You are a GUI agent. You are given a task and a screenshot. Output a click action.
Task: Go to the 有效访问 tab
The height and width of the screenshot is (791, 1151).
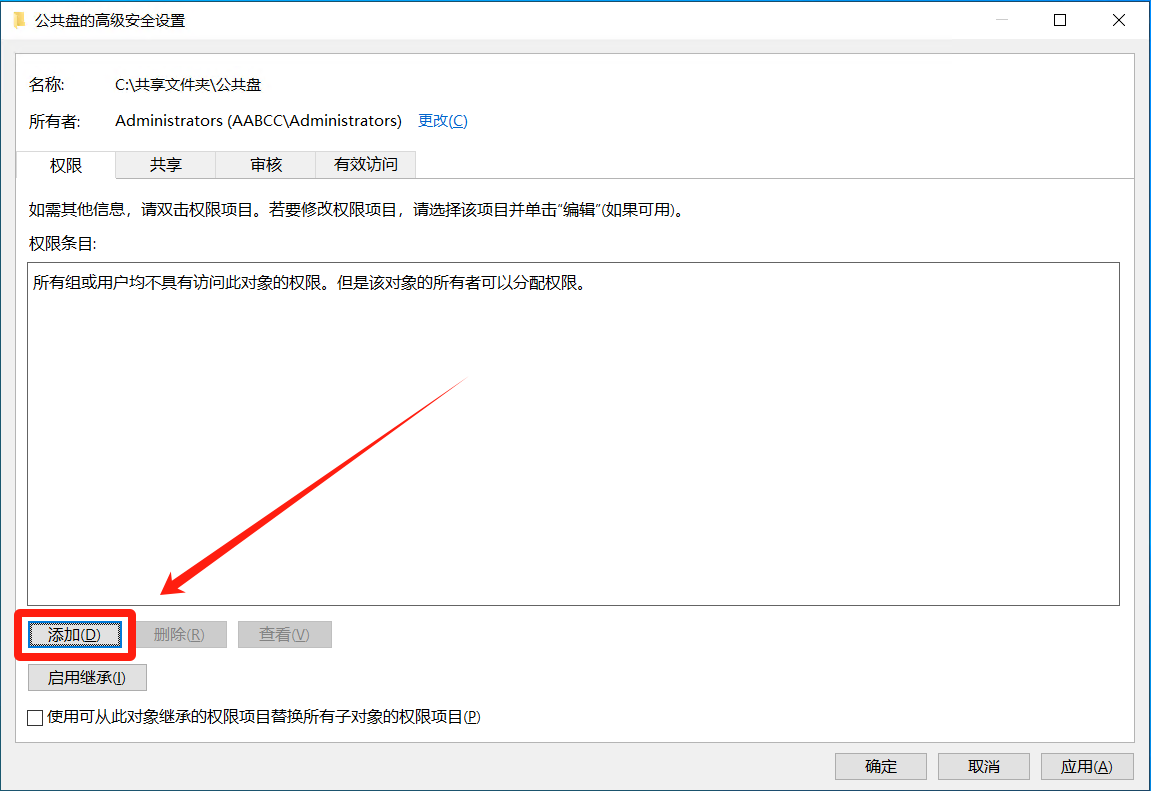click(x=365, y=165)
